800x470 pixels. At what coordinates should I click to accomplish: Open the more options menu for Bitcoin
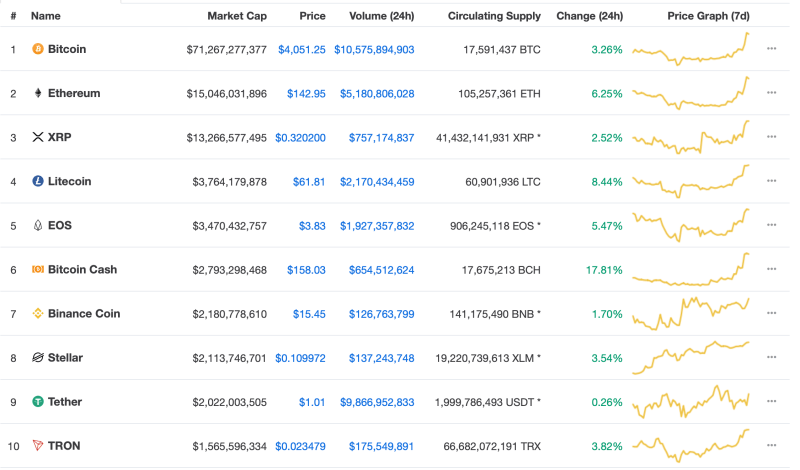[771, 49]
